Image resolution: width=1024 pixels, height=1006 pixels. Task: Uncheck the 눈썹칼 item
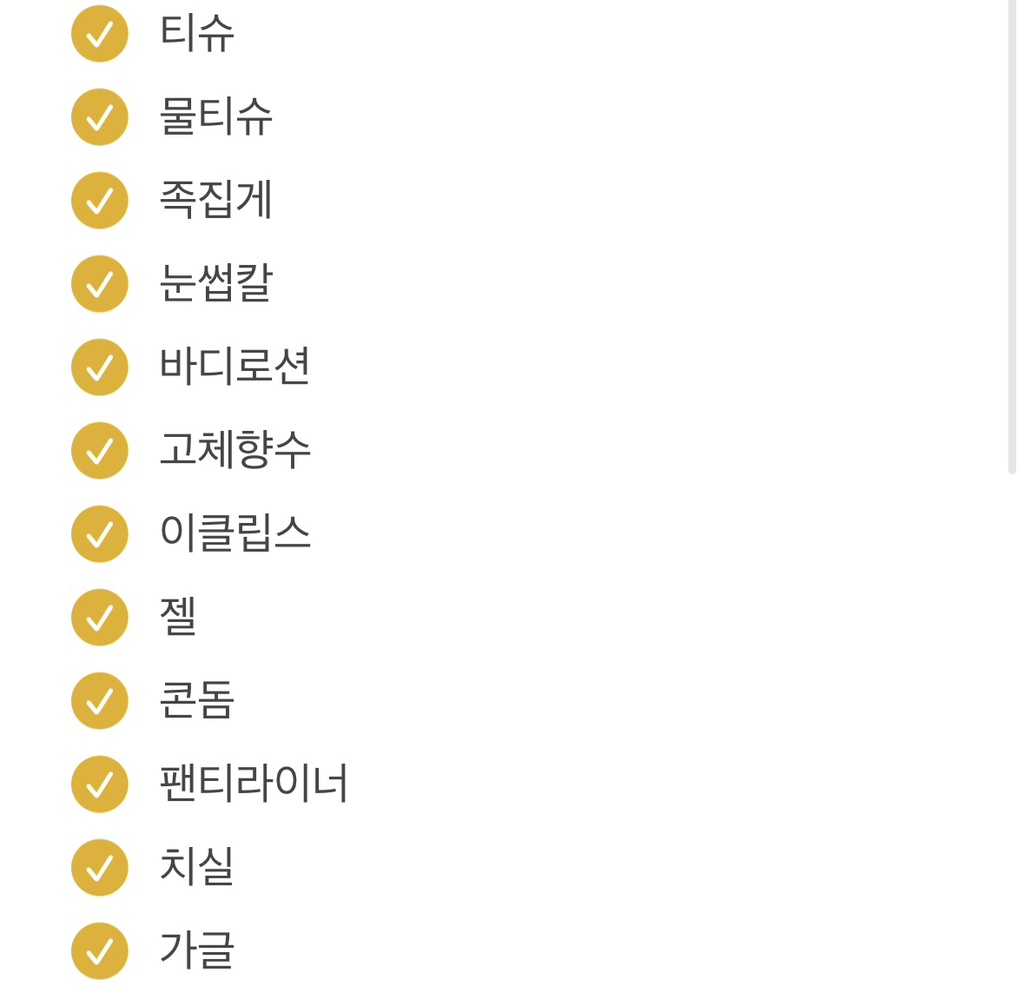tap(99, 284)
